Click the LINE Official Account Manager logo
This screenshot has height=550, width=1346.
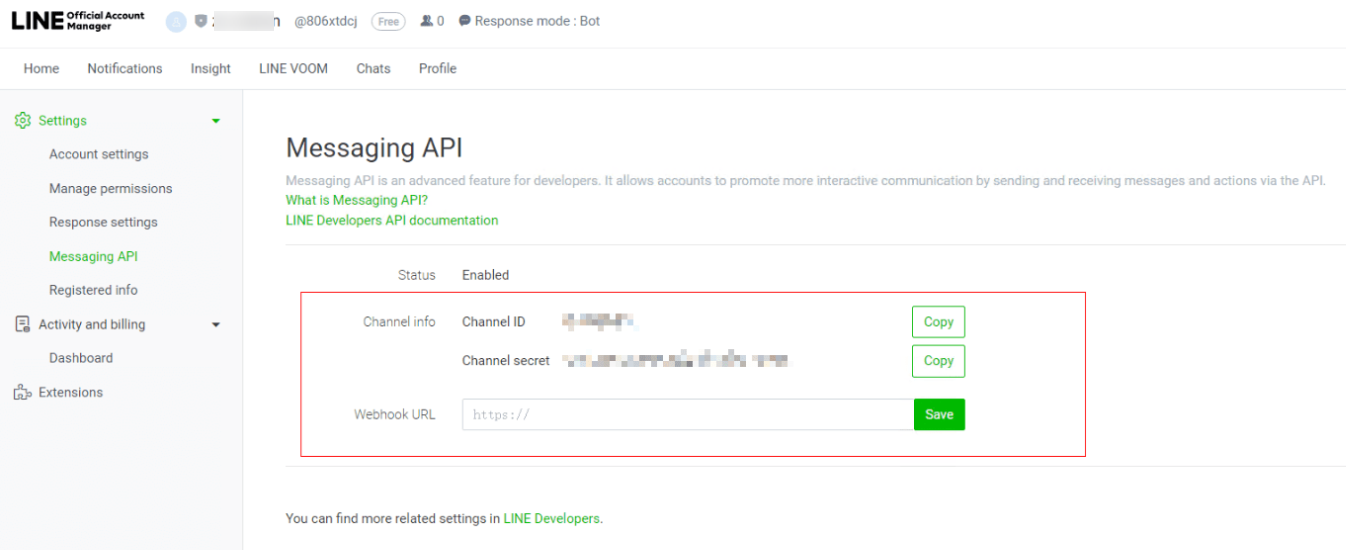point(78,21)
